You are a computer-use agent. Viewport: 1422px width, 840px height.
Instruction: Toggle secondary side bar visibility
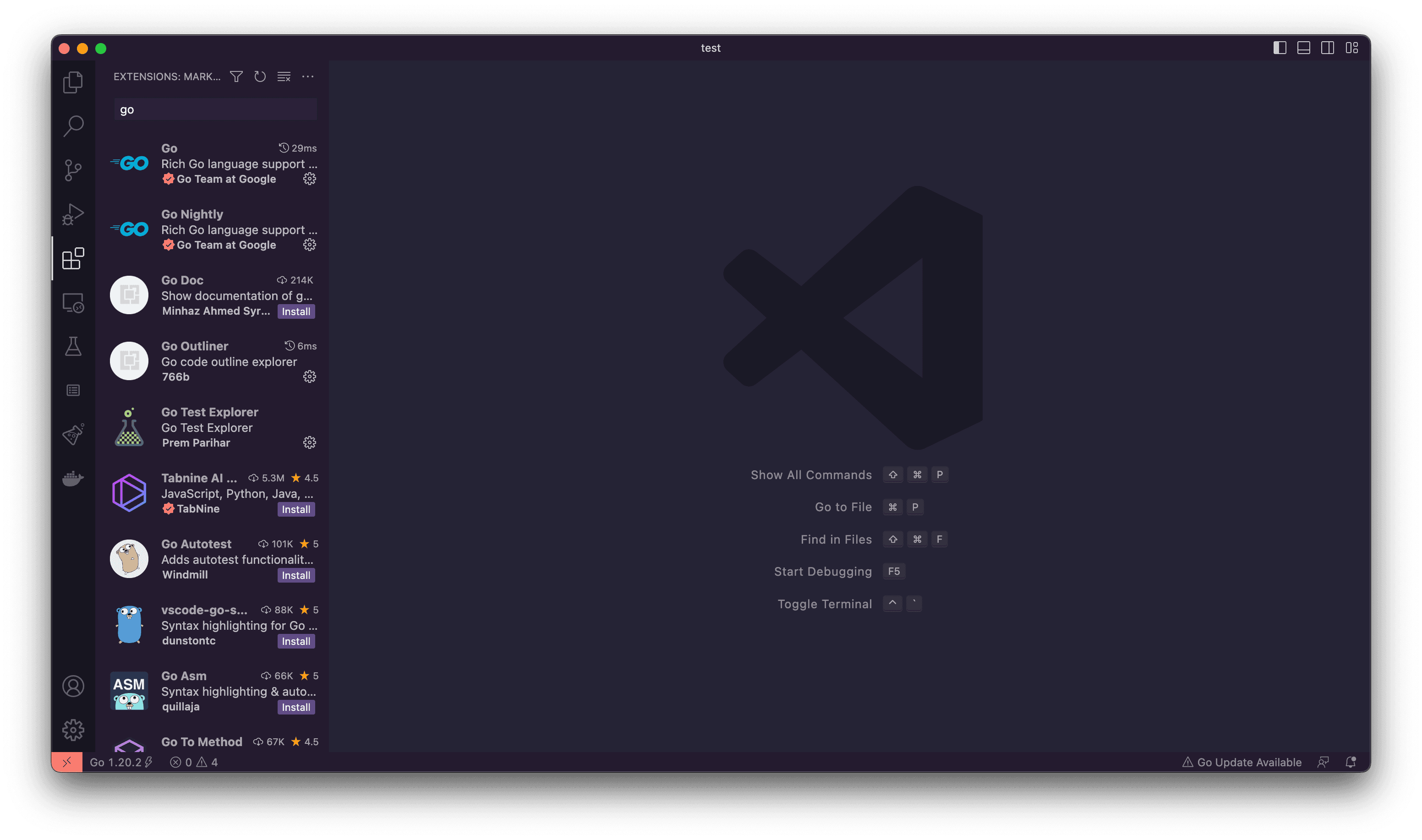pos(1328,48)
